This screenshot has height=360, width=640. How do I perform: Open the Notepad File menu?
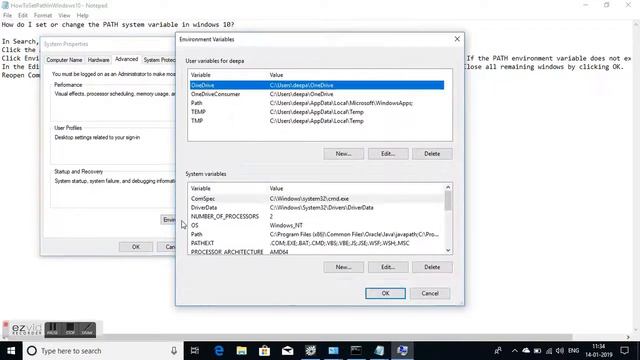[7, 15]
